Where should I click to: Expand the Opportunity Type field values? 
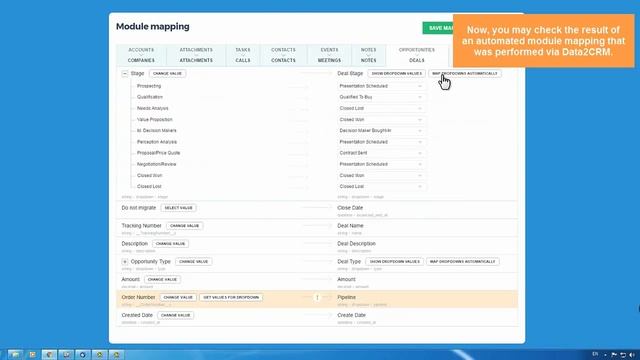125,262
